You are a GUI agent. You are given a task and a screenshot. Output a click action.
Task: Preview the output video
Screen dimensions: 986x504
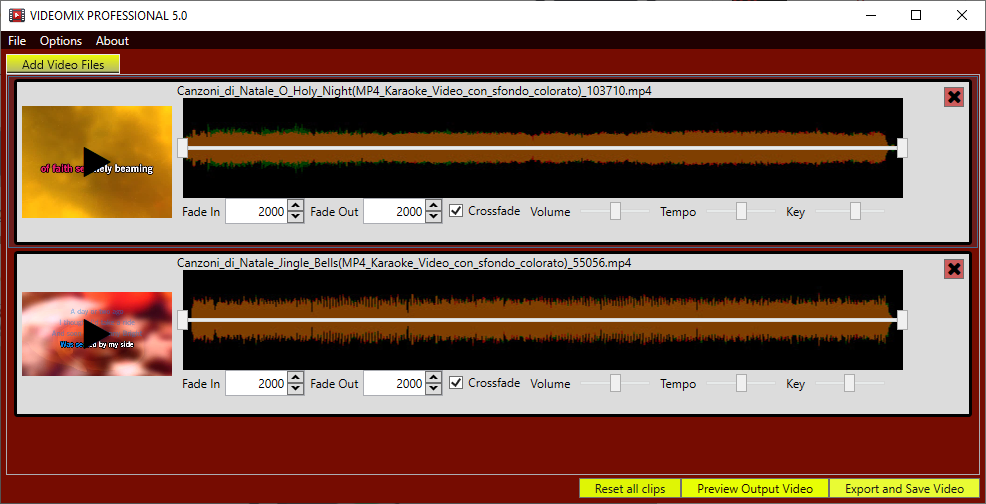click(x=755, y=489)
